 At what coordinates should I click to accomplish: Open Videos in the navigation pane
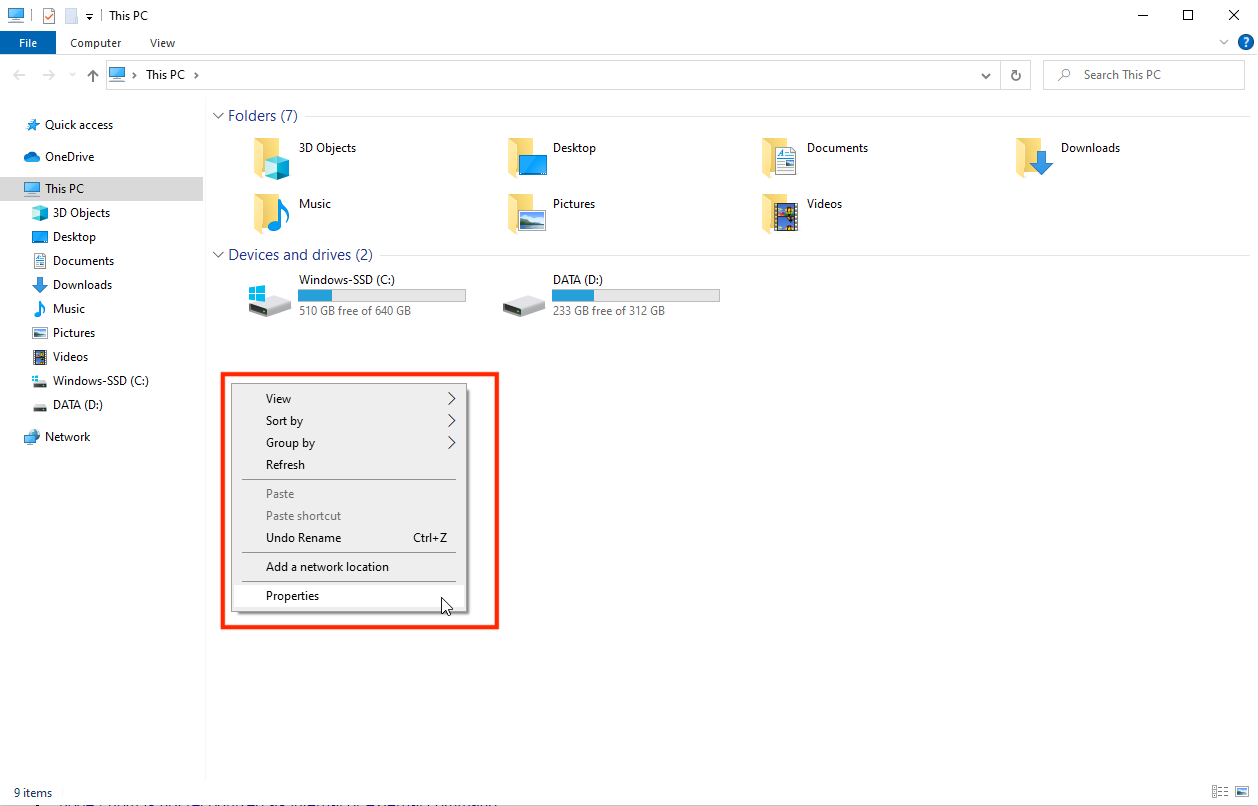tap(60, 357)
